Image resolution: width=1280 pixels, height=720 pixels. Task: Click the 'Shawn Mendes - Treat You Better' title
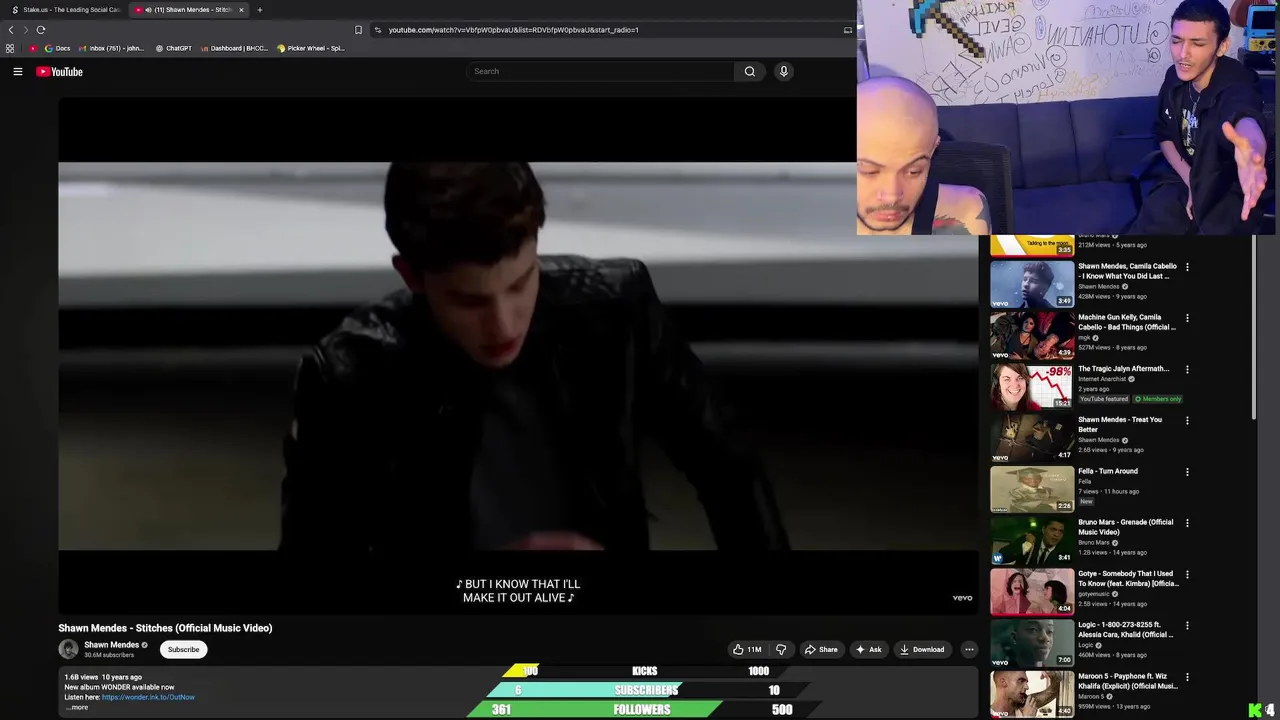click(1120, 424)
